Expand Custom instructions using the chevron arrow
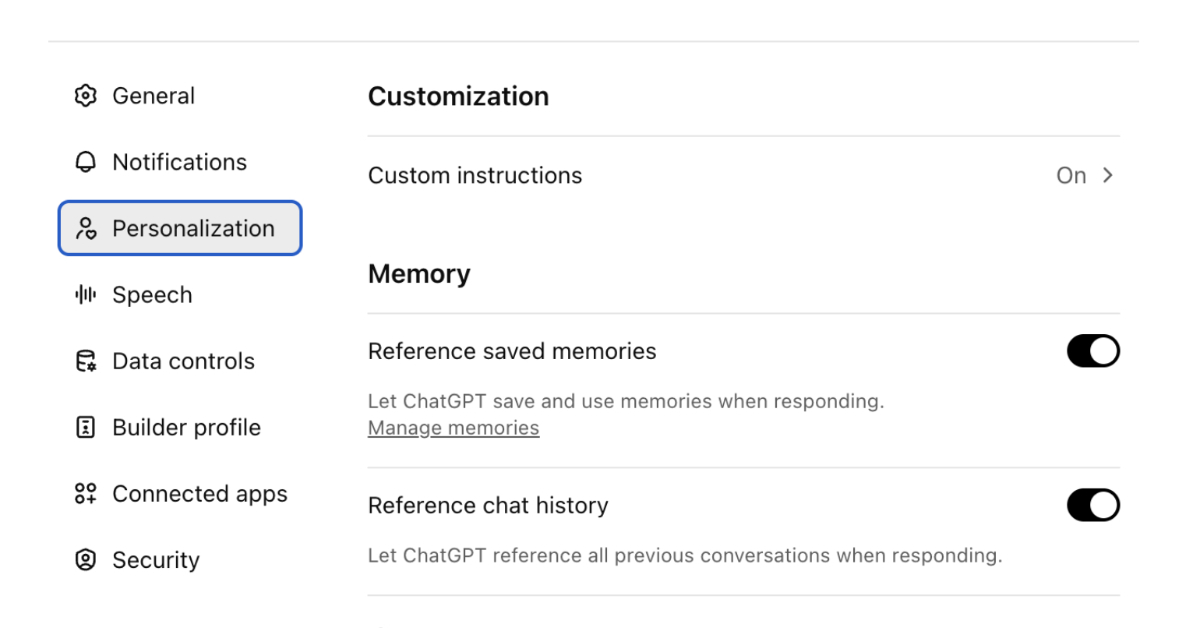1200x628 pixels. (x=1107, y=175)
